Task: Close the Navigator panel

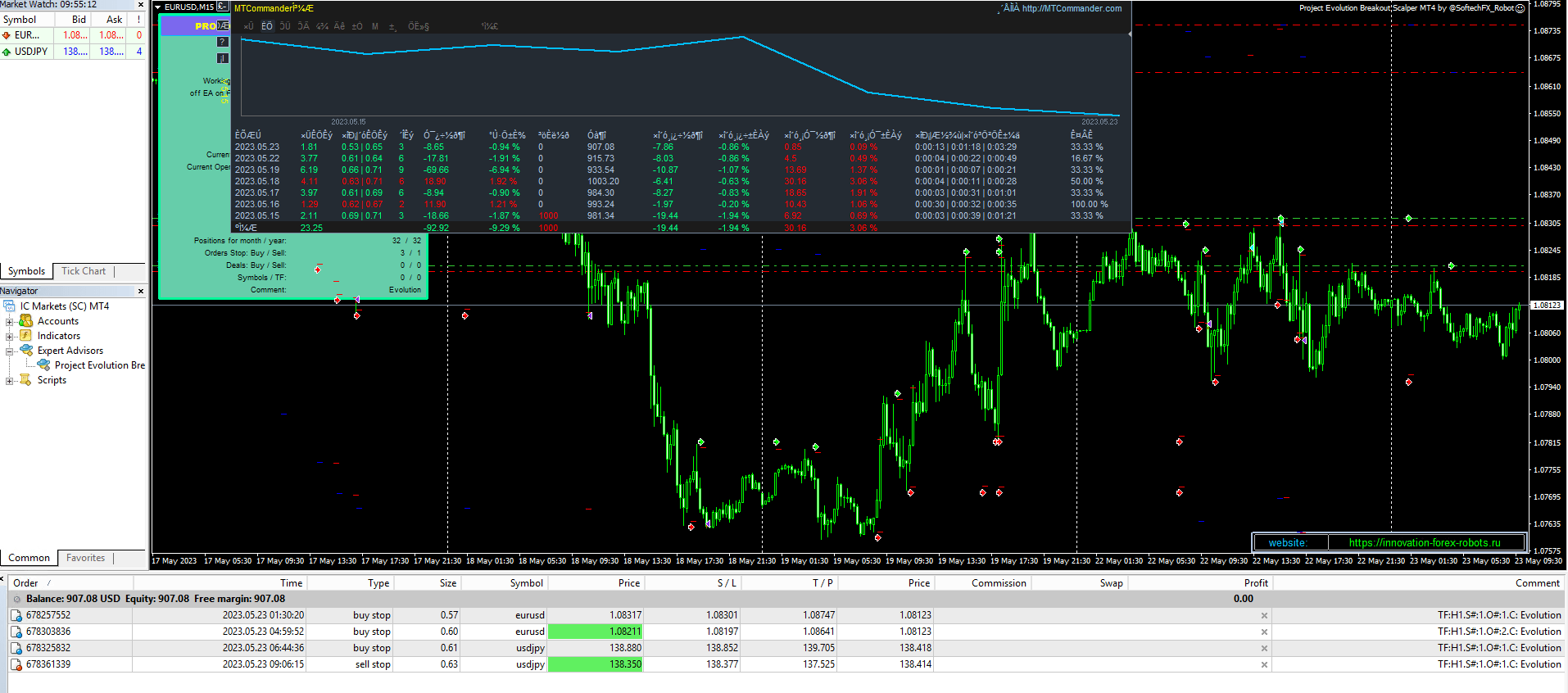Action: tap(140, 291)
